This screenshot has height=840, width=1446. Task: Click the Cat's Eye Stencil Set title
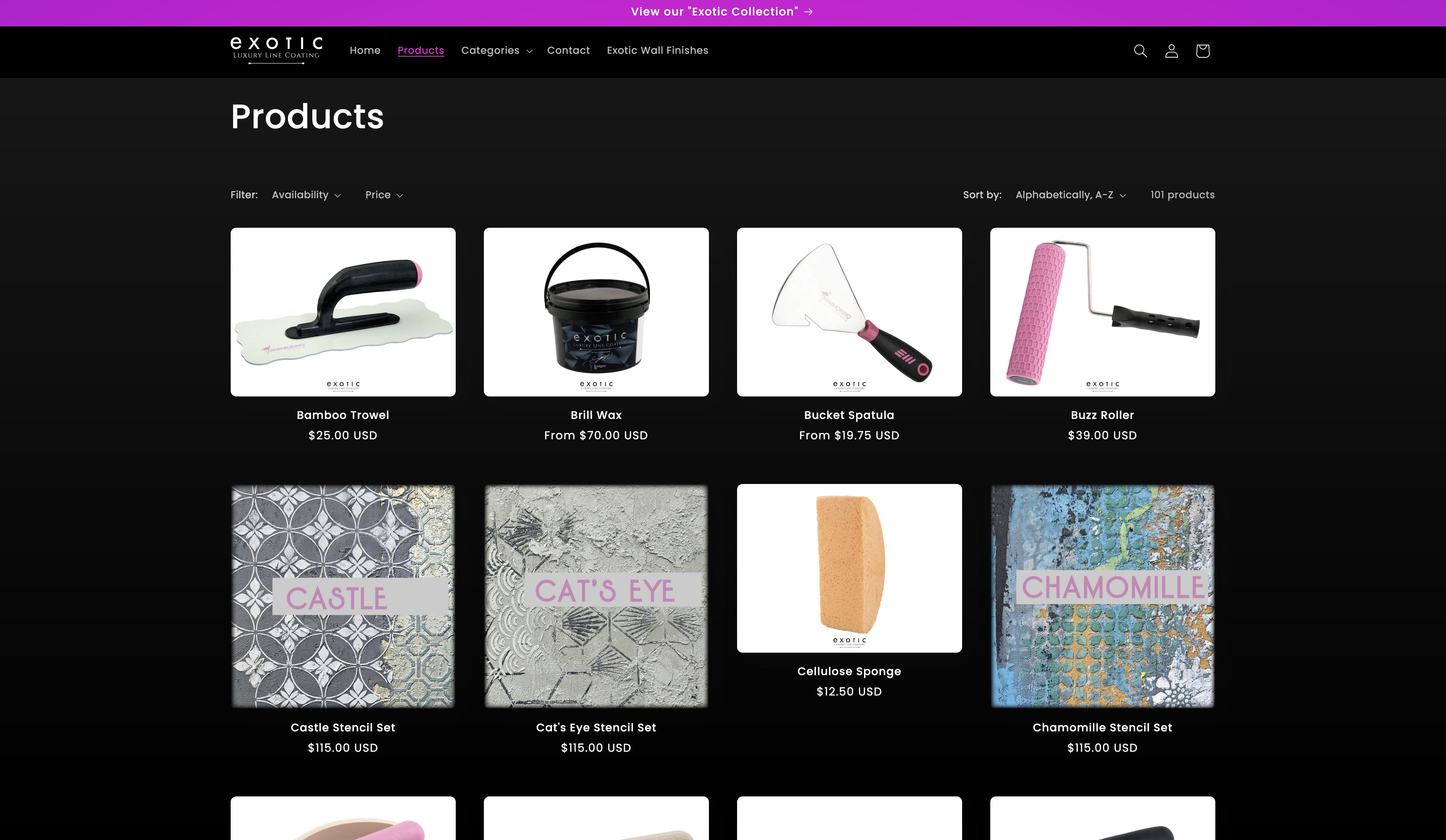tap(596, 728)
